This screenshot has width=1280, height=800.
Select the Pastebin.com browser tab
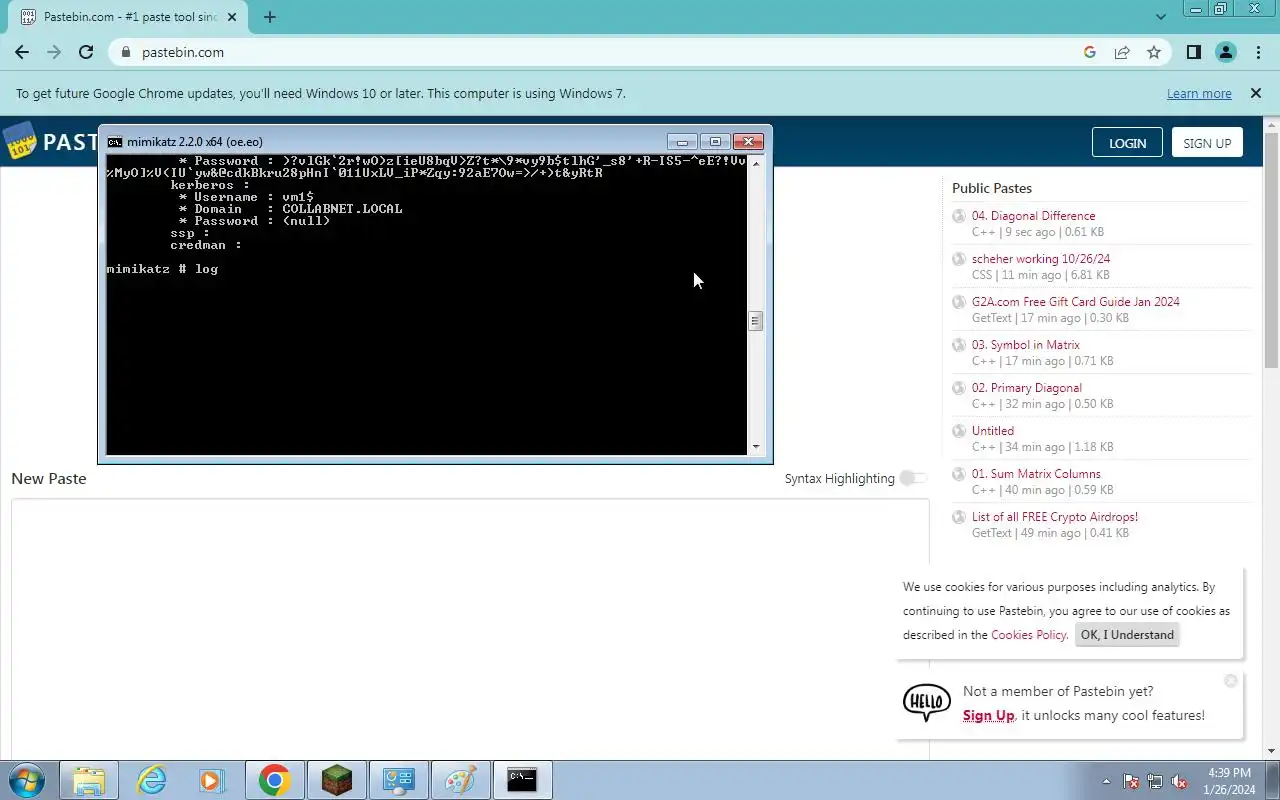click(130, 17)
